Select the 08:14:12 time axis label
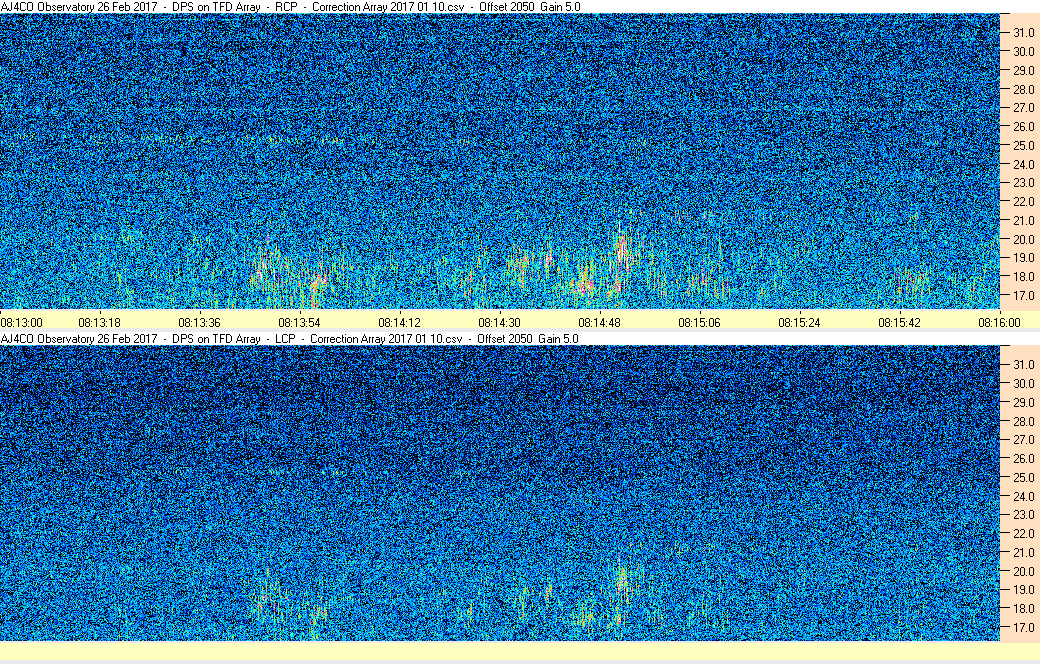The height and width of the screenshot is (664, 1040). [400, 323]
